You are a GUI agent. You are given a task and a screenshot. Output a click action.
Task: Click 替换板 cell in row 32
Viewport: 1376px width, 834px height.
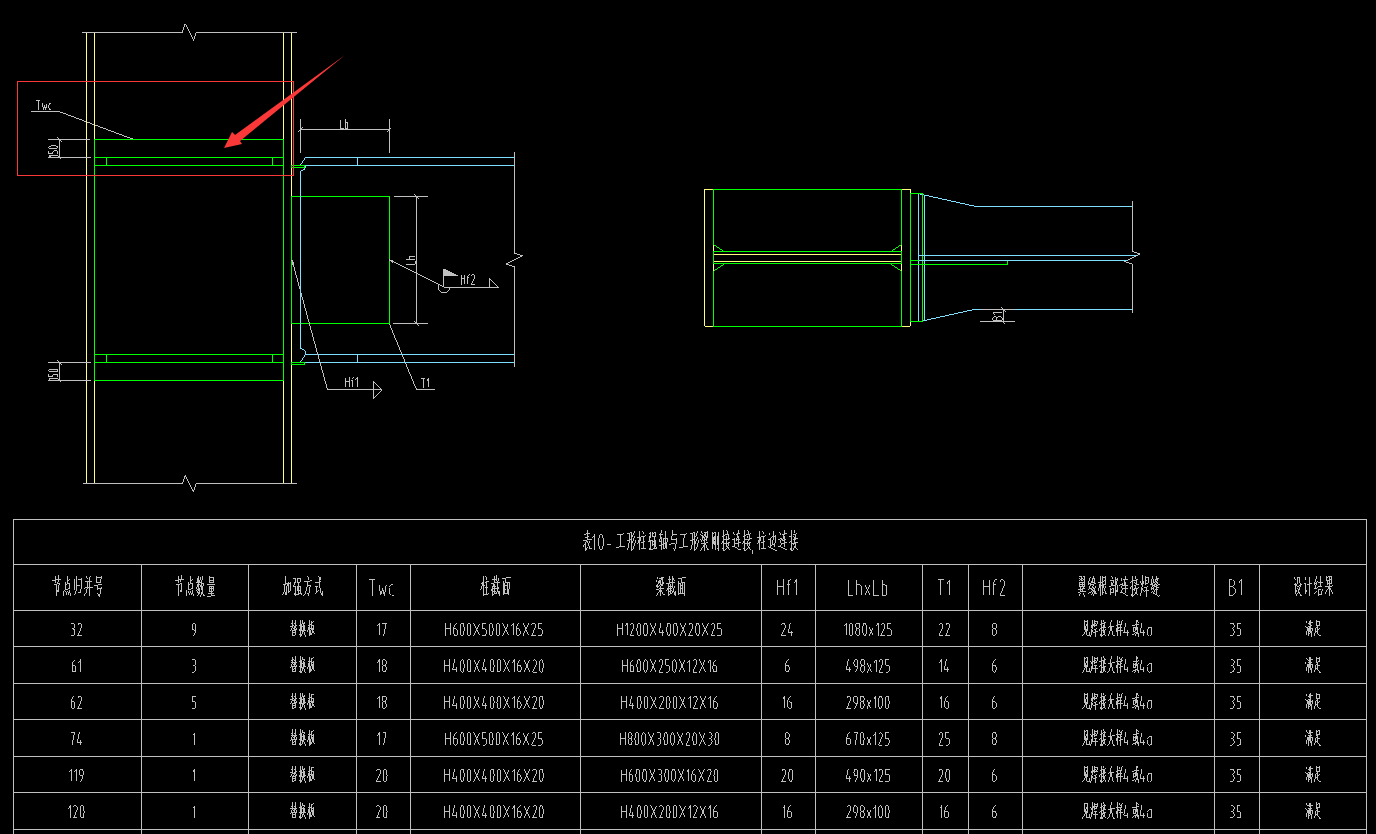tap(303, 630)
